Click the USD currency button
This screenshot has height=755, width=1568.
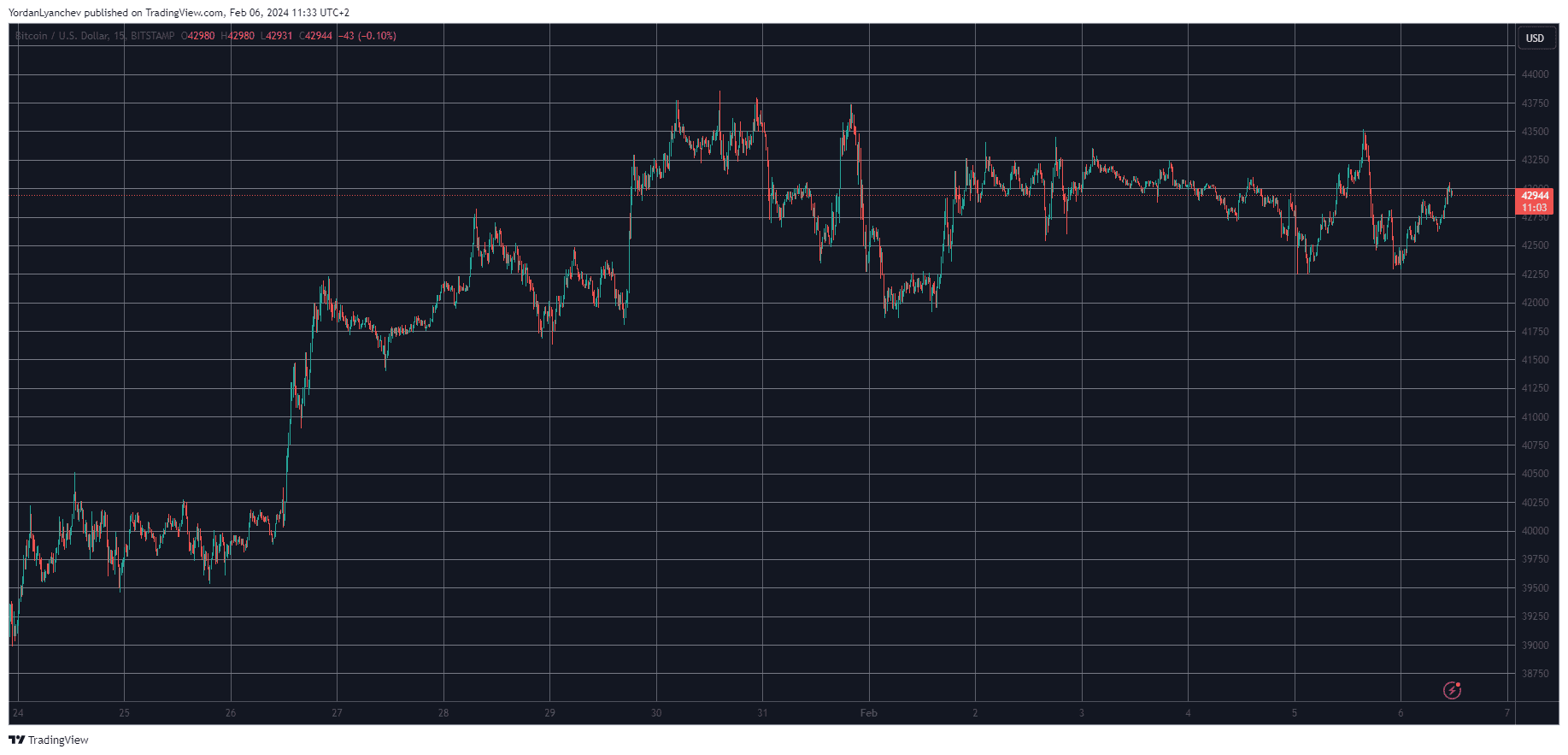tap(1536, 38)
